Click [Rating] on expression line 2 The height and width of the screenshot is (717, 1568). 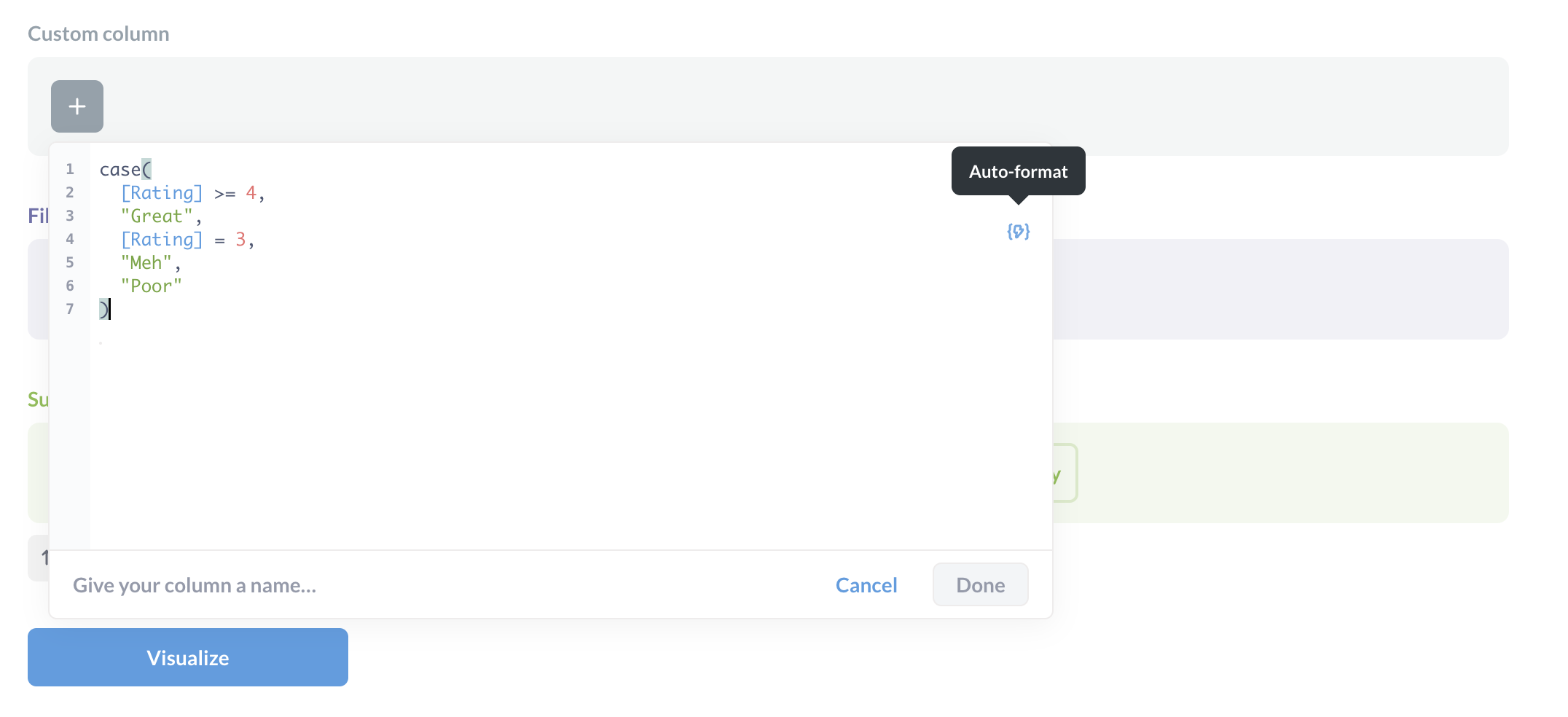point(162,193)
